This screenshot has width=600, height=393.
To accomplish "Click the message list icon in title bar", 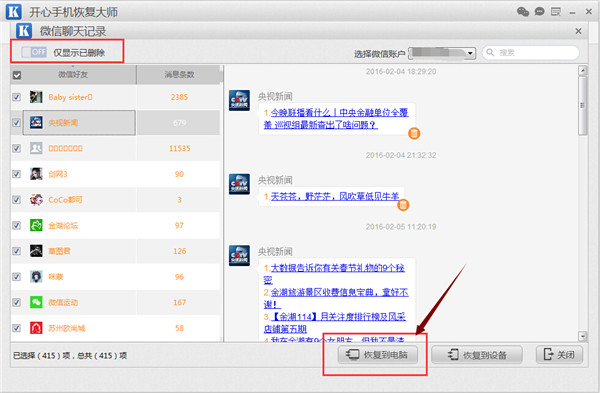I will [556, 12].
